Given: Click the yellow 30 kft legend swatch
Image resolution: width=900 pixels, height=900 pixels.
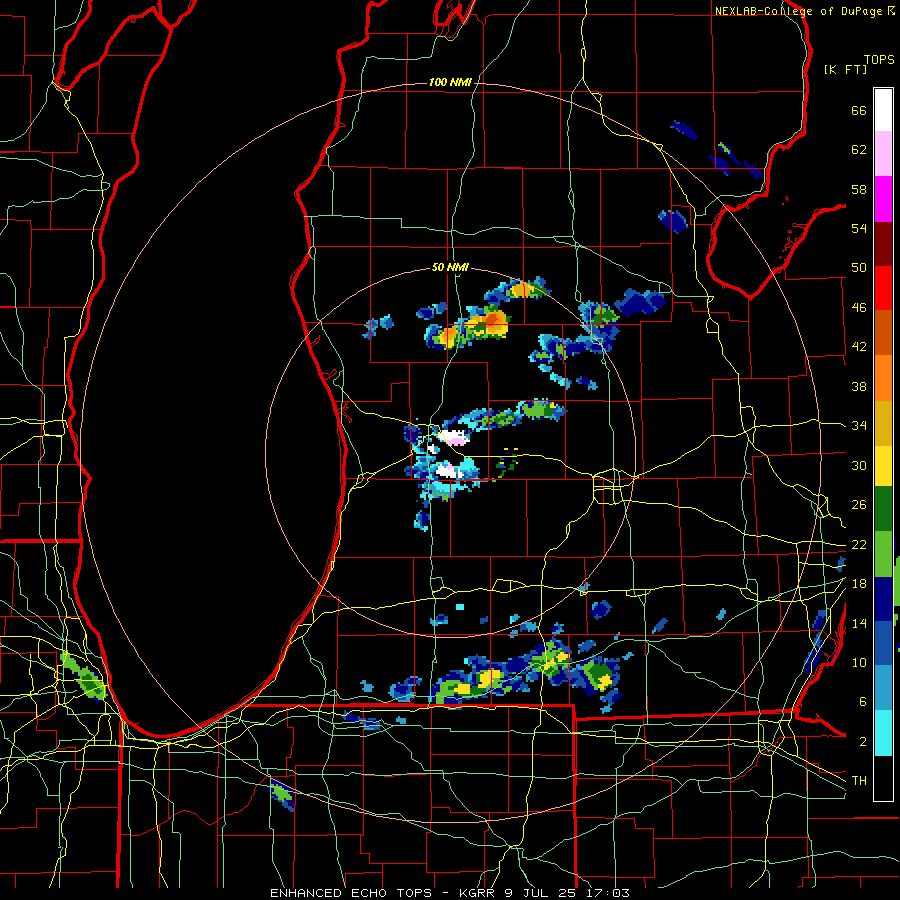Looking at the screenshot, I should [x=883, y=466].
